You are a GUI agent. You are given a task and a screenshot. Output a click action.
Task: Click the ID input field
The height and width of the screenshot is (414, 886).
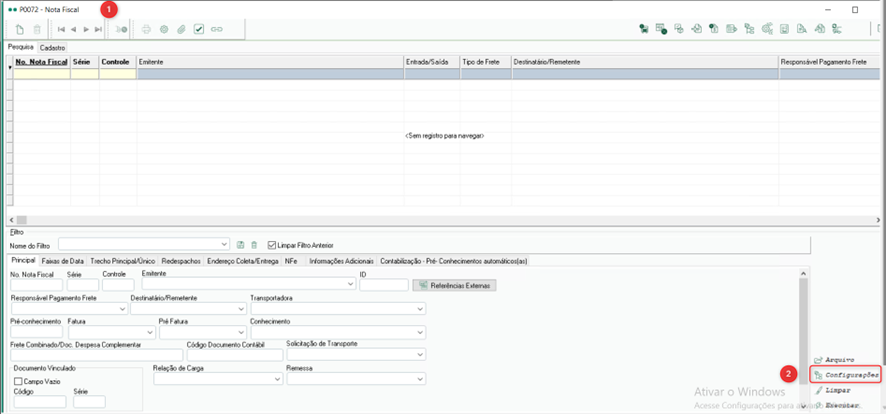[384, 285]
